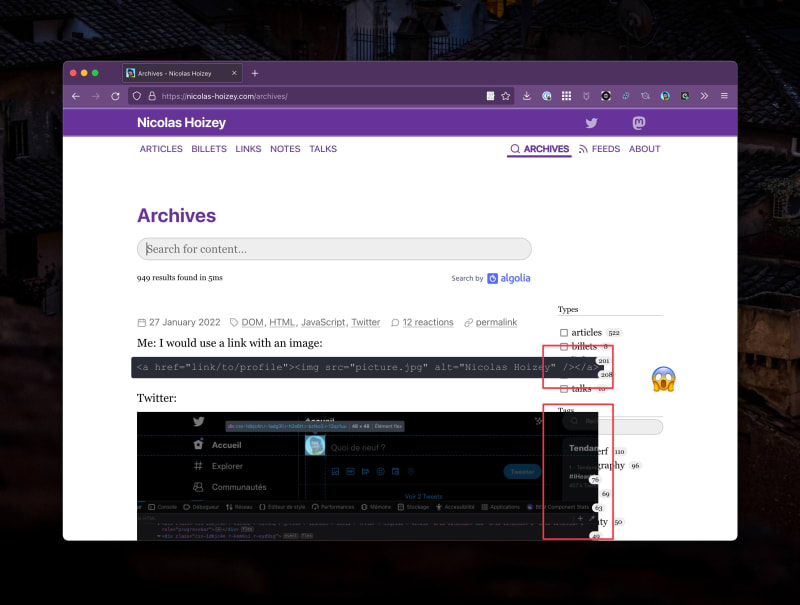Click the blue hash extension icon
Viewport: 800px width, 605px height.
(x=626, y=96)
